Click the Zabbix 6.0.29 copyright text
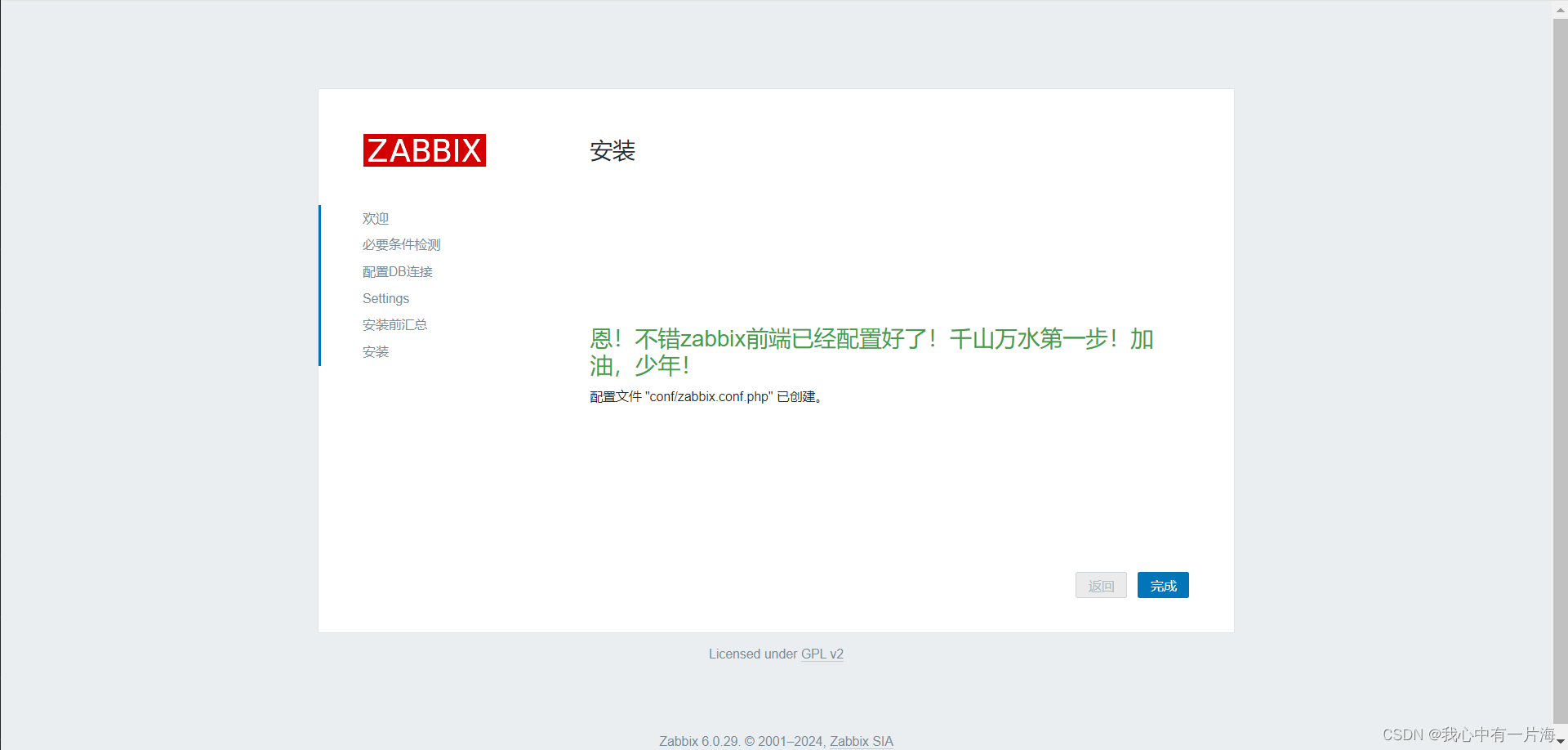 pyautogui.click(x=742, y=741)
